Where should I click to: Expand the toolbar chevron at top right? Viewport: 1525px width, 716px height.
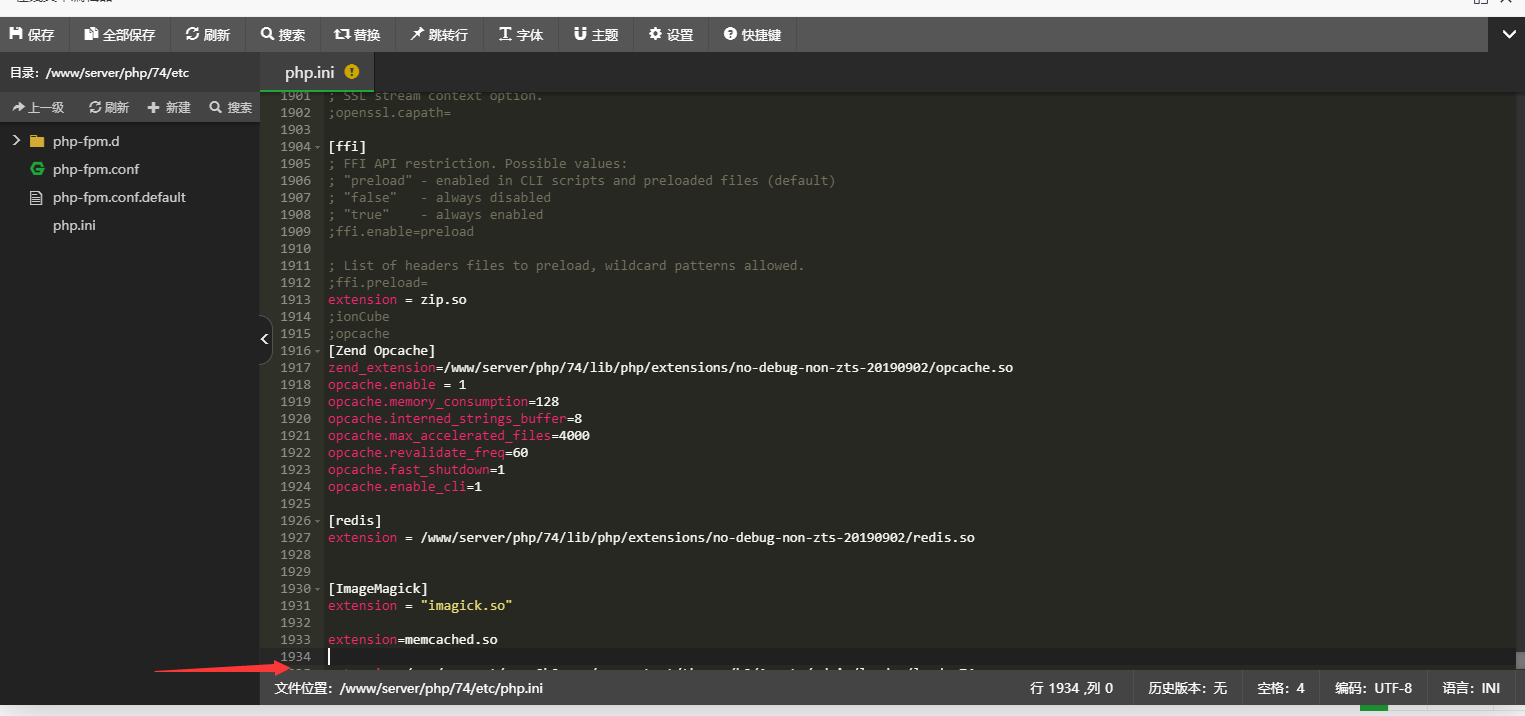tap(1508, 35)
